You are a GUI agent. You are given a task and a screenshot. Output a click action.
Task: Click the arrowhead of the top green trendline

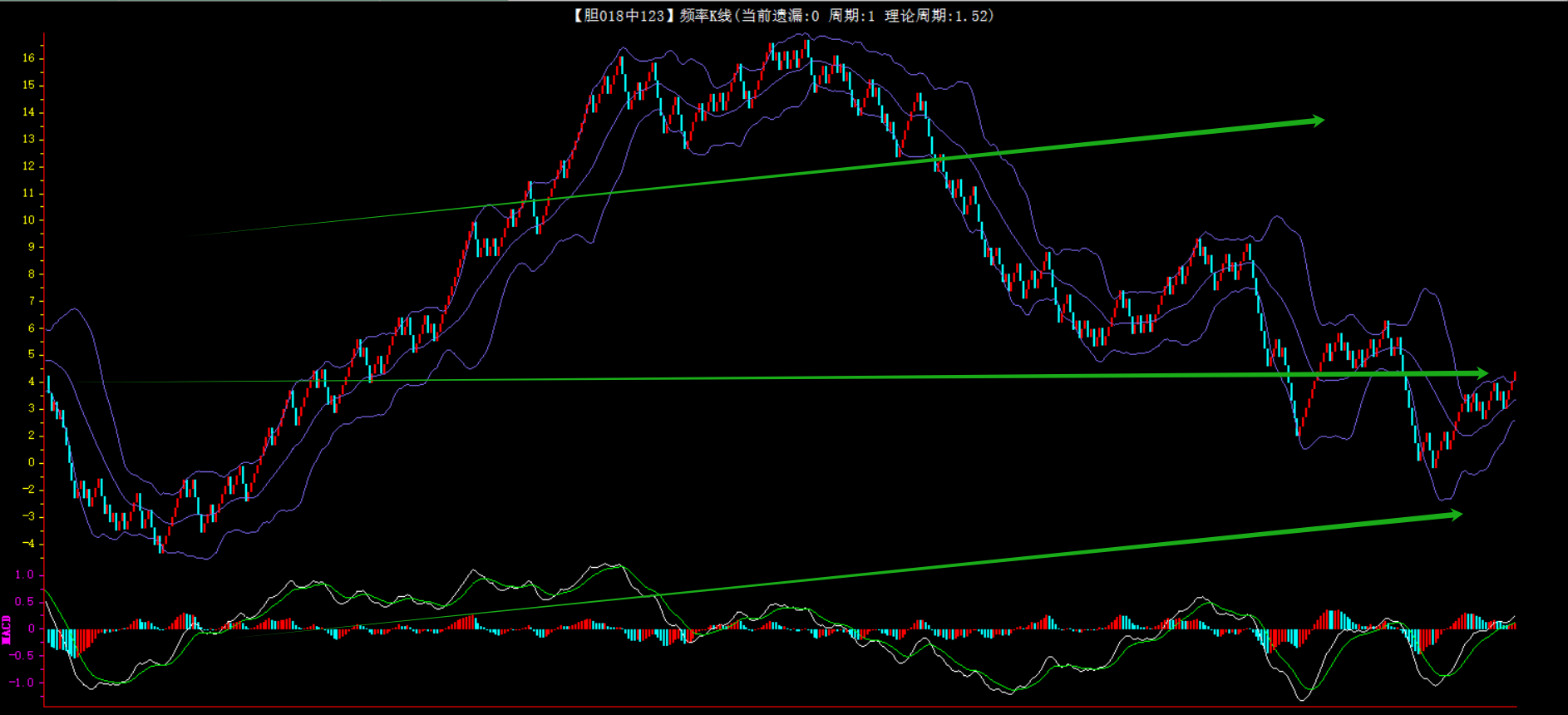point(1317,121)
